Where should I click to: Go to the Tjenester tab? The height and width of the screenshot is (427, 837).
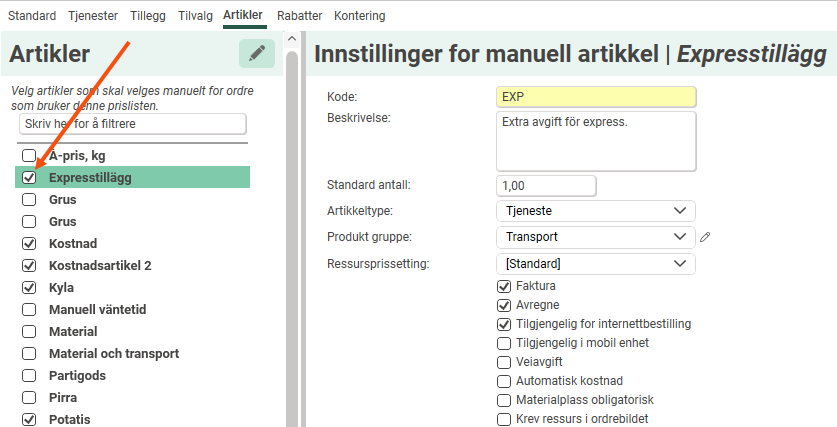pyautogui.click(x=93, y=16)
